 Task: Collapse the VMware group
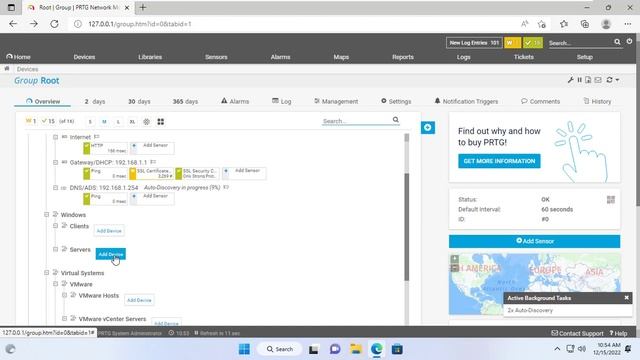point(56,284)
